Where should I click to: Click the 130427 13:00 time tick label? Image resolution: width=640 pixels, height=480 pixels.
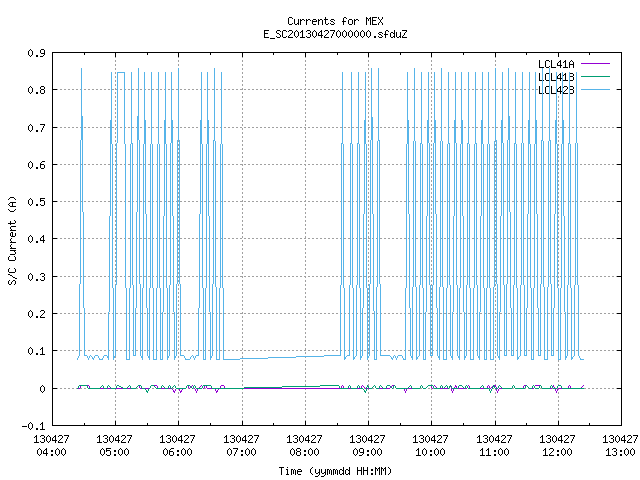620,445
